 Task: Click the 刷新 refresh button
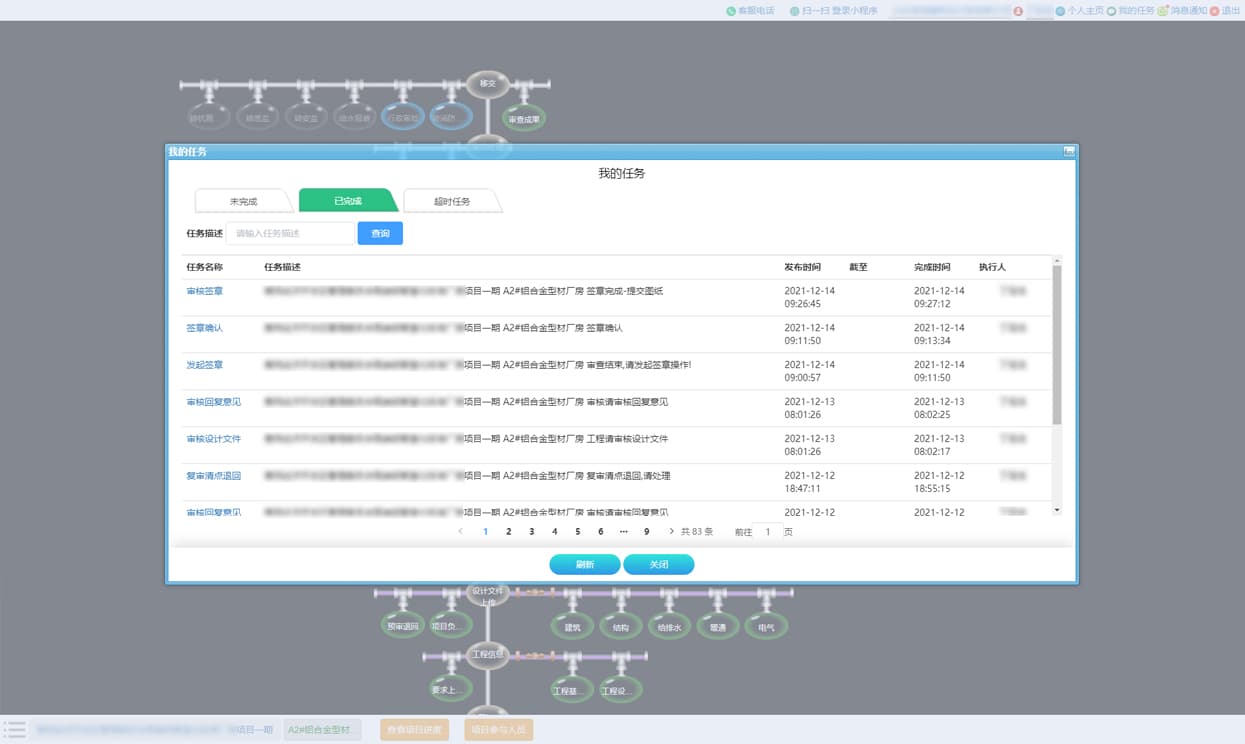[x=585, y=565]
